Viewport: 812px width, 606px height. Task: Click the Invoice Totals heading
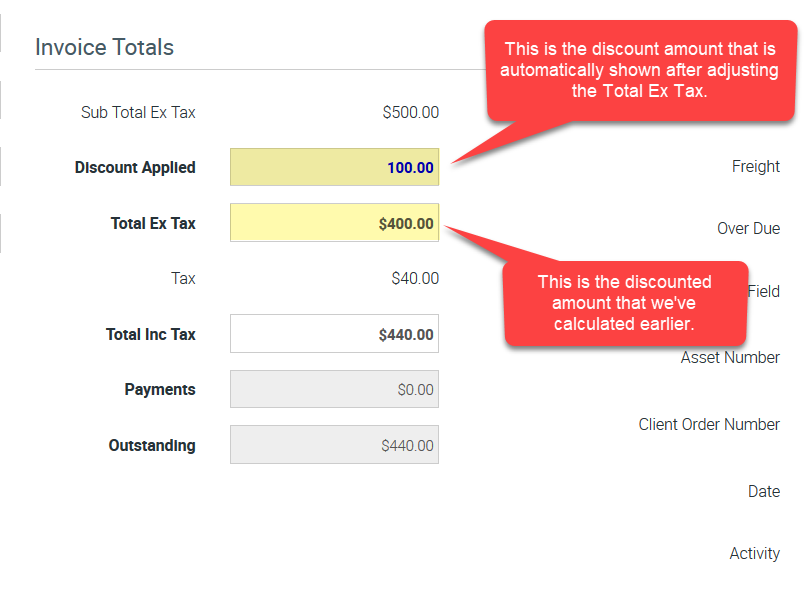pyautogui.click(x=104, y=47)
